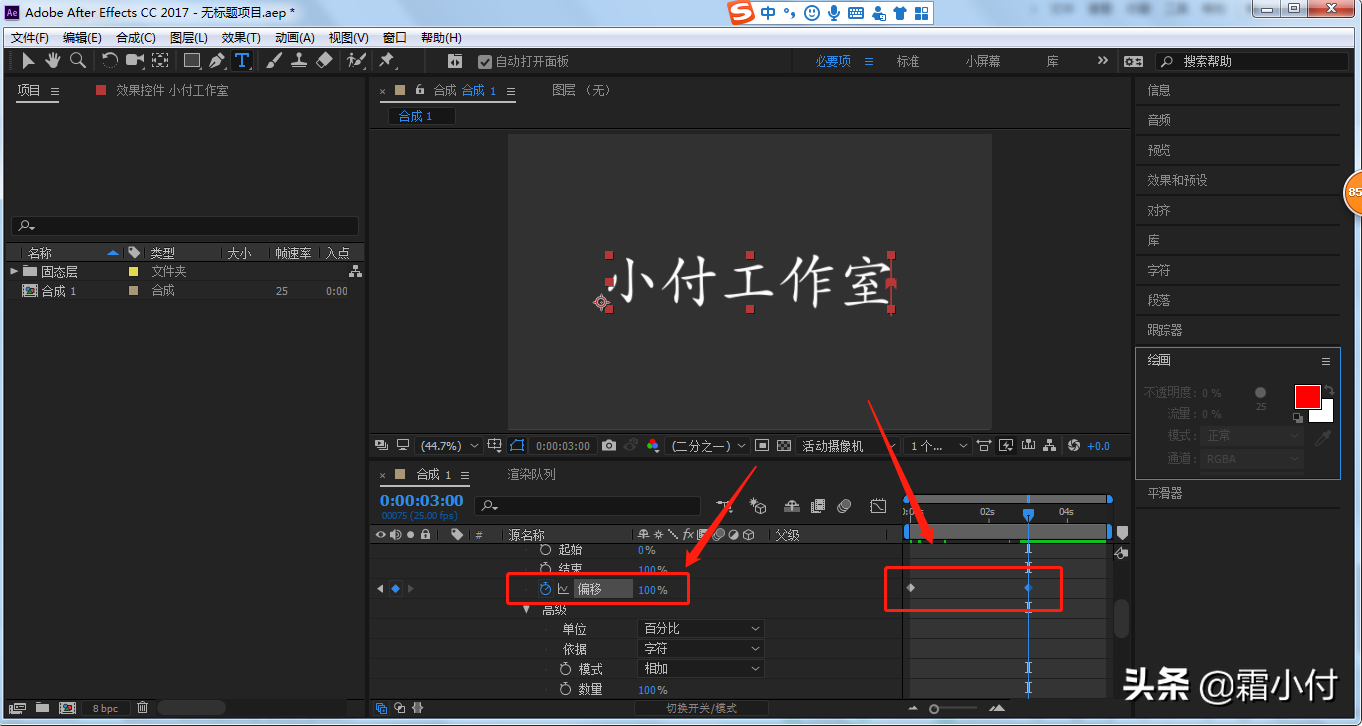Screen dimensions: 1362x726
Task: Select the Hand tool in toolbar
Action: (x=52, y=61)
